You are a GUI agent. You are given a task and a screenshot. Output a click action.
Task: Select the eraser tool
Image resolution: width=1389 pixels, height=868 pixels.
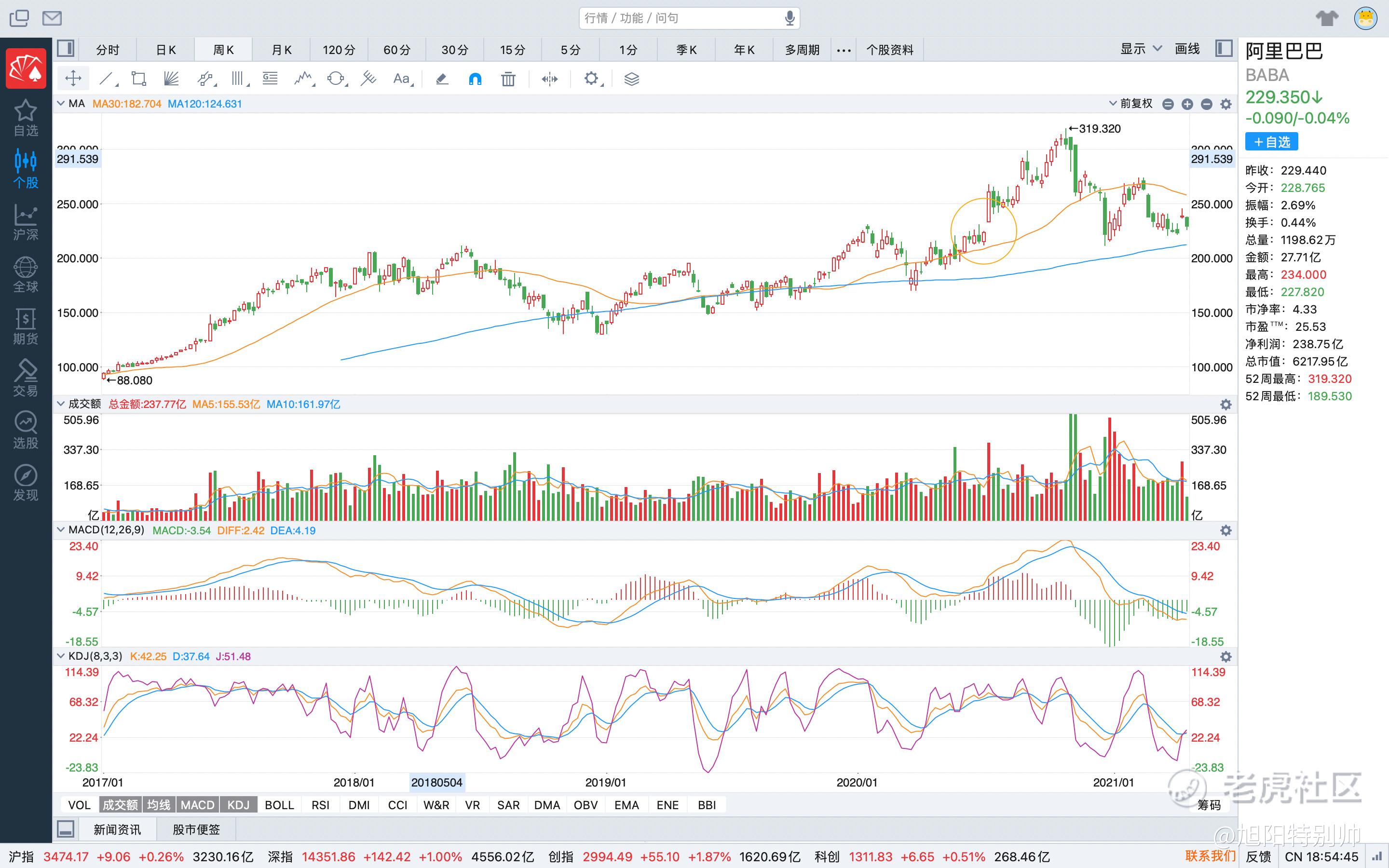[441, 79]
